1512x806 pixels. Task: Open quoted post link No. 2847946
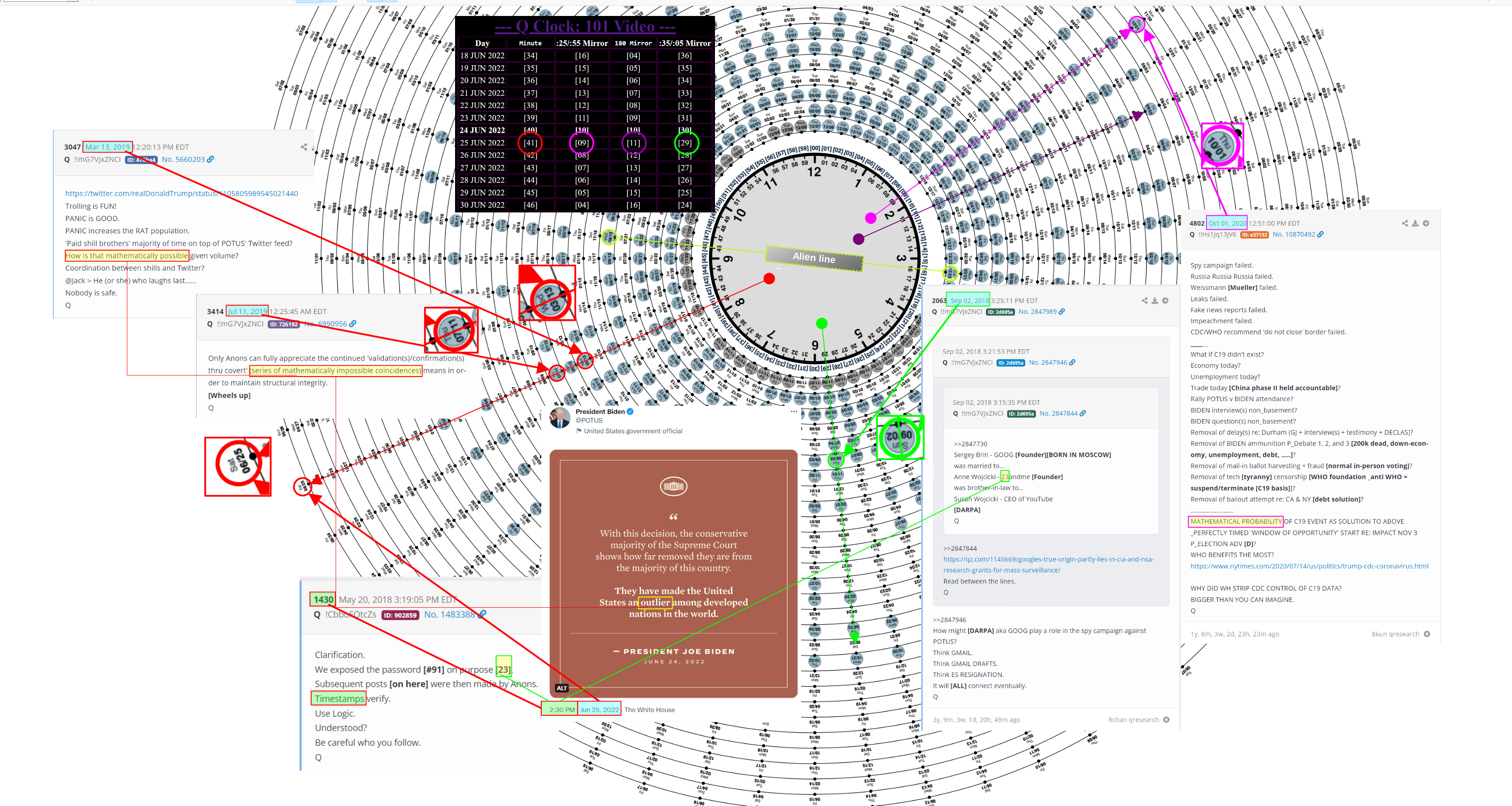(x=1048, y=363)
